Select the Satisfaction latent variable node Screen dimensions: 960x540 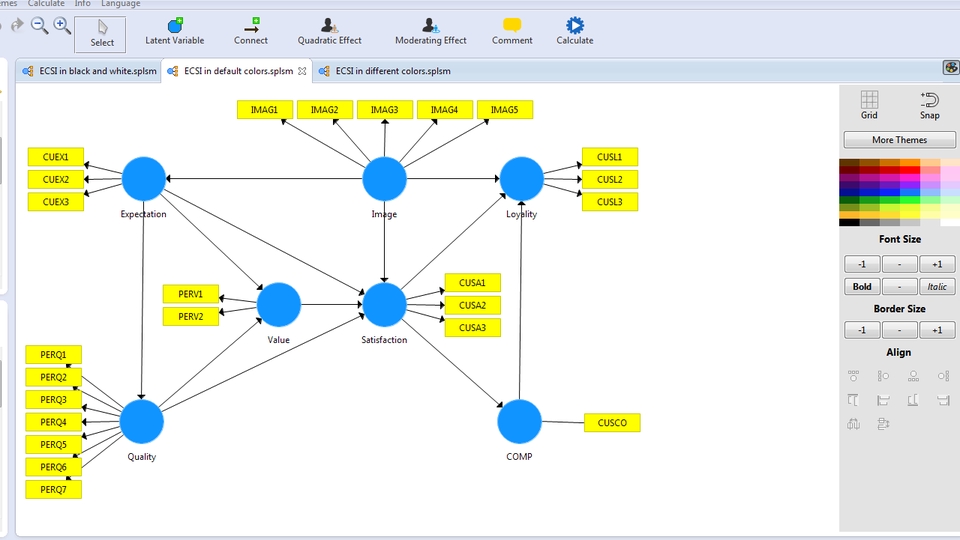pos(384,304)
